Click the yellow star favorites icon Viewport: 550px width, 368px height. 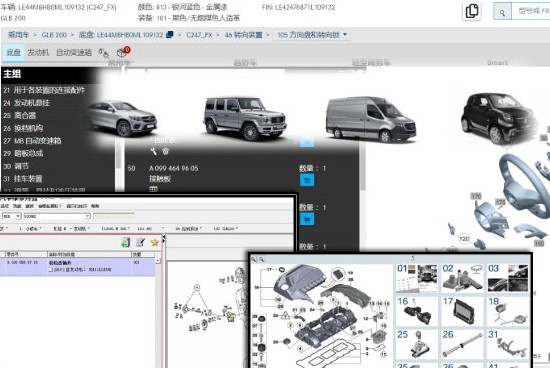click(x=155, y=242)
